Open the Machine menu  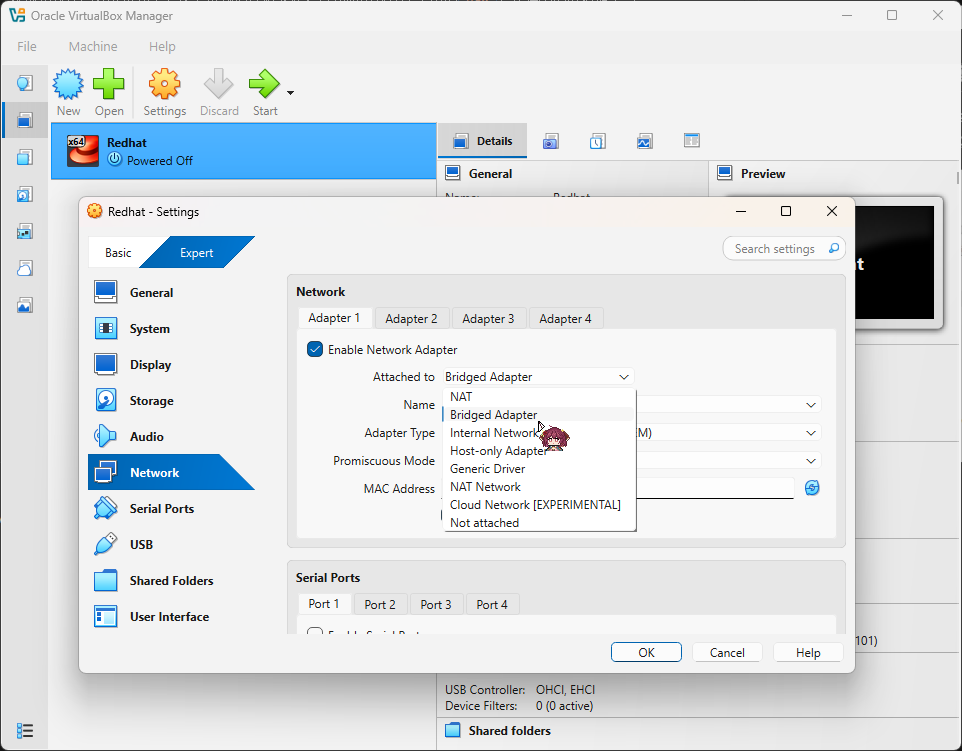point(92,46)
